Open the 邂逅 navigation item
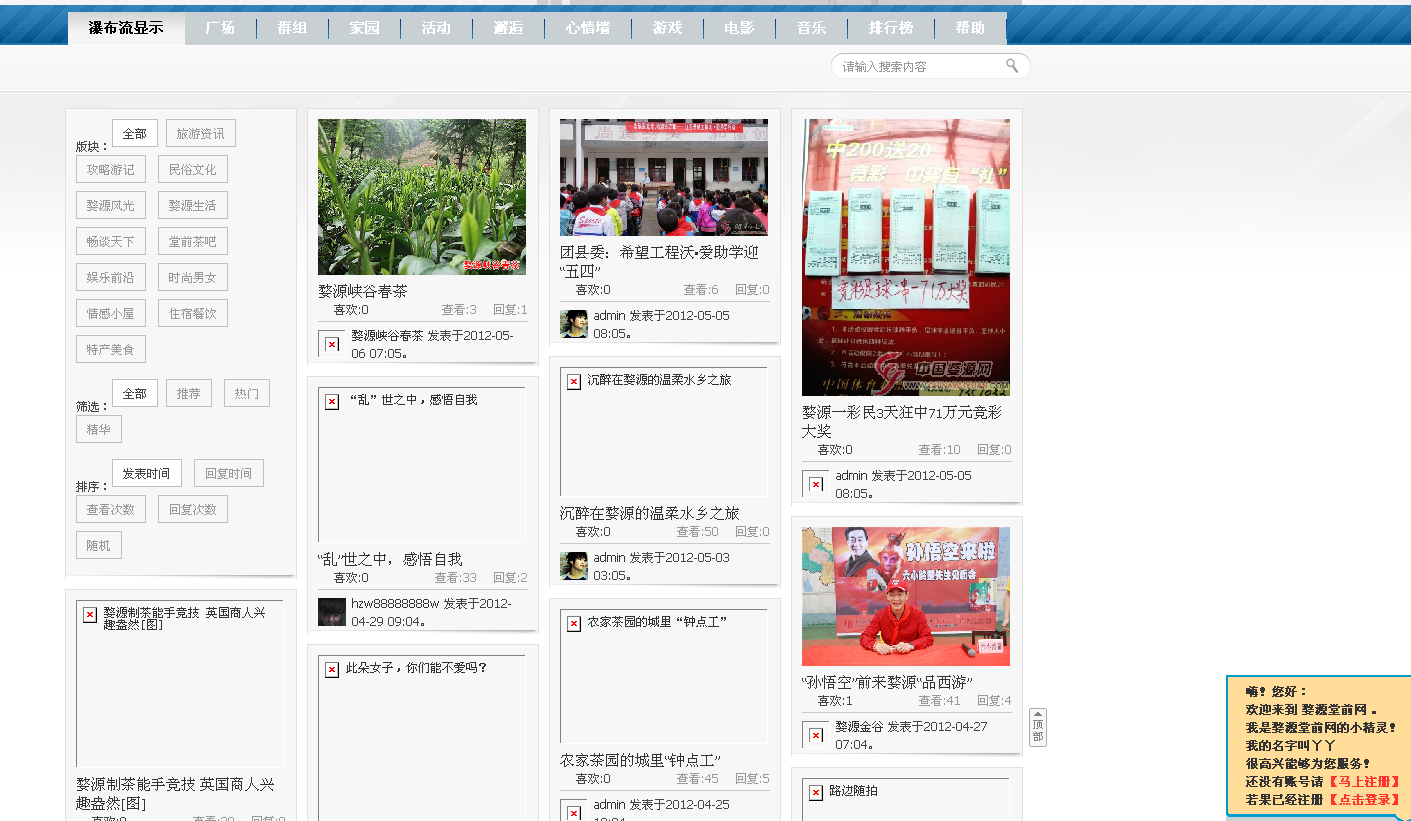 (508, 28)
